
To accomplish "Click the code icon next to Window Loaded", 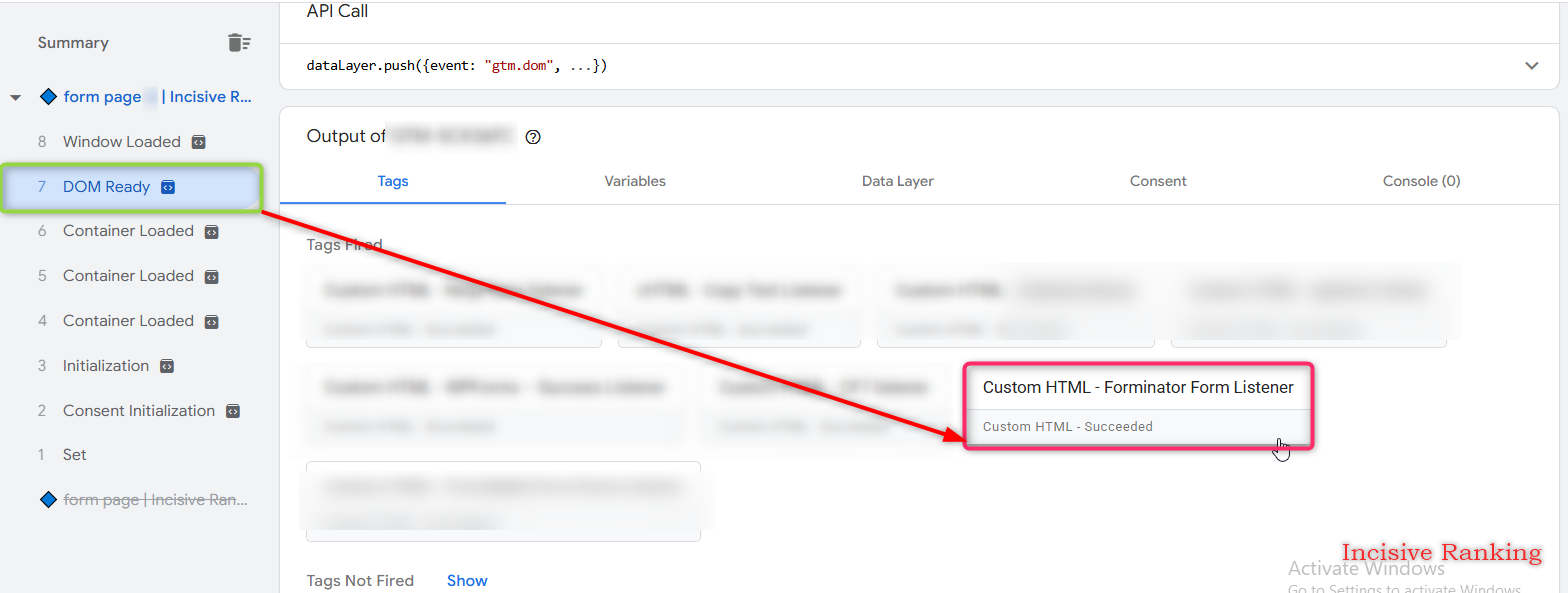I will pyautogui.click(x=199, y=142).
